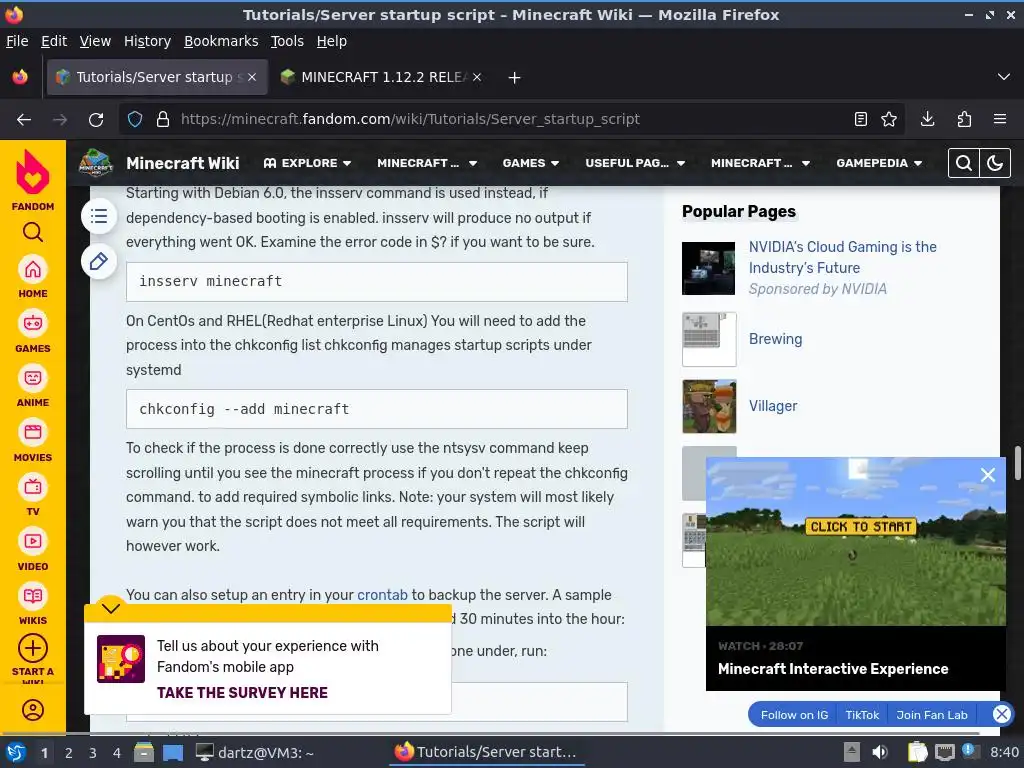Click the crontab link
Viewport: 1024px width, 768px height.
[x=382, y=595]
